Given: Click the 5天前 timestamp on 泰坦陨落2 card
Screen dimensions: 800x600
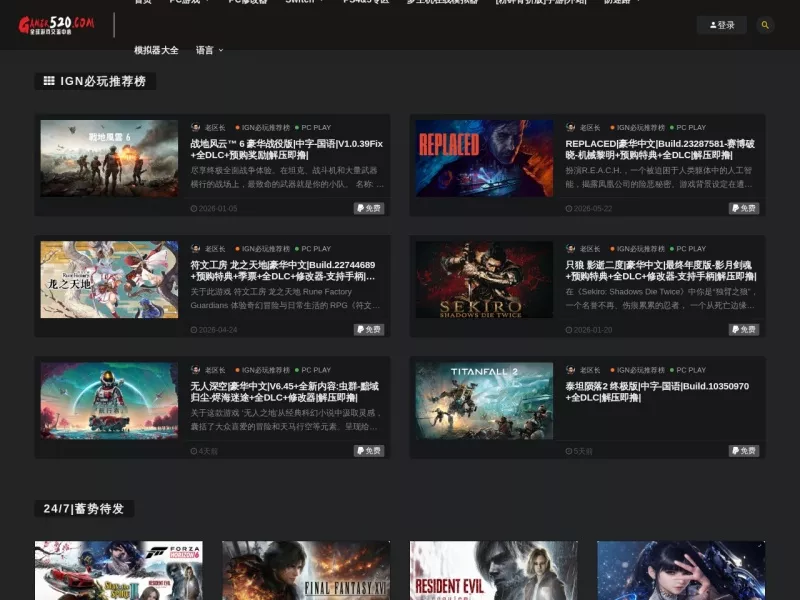Looking at the screenshot, I should [x=579, y=451].
